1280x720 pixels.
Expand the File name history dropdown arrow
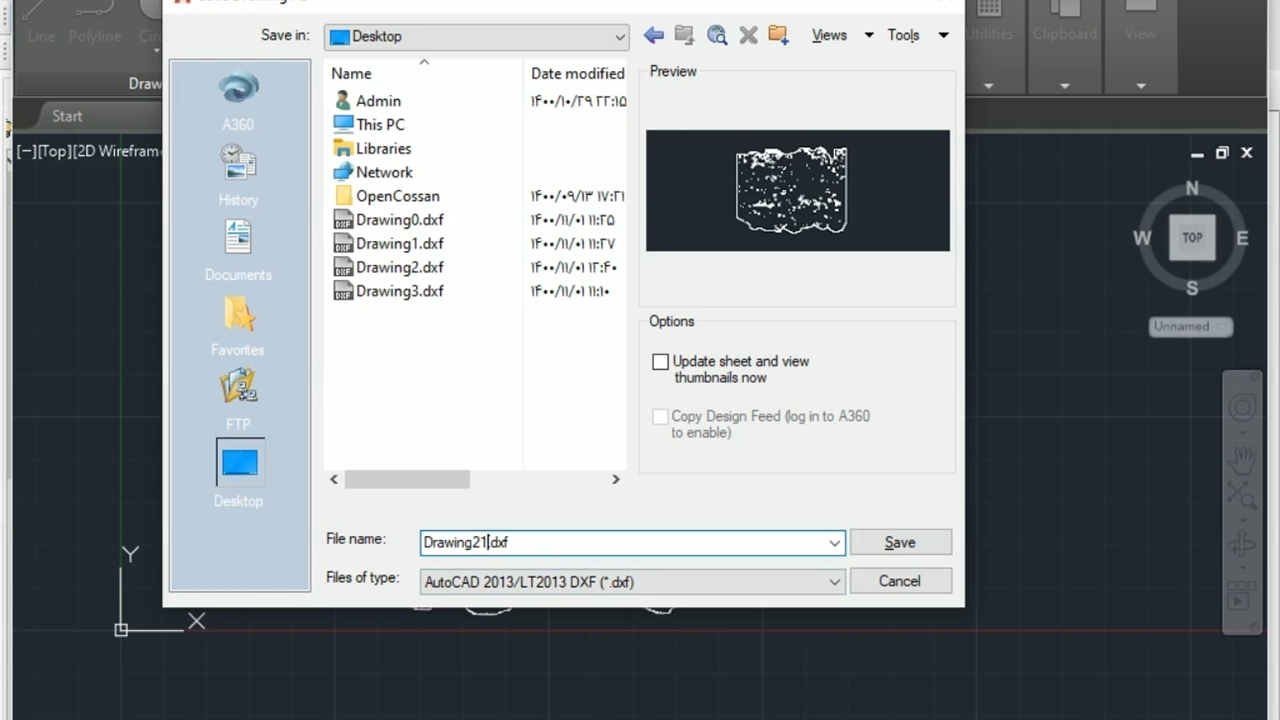tap(834, 543)
